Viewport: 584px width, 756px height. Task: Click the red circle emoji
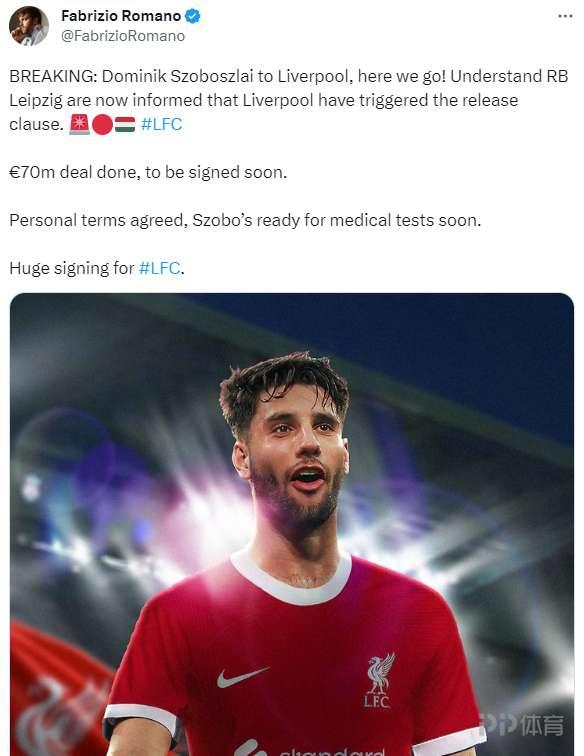tap(102, 125)
